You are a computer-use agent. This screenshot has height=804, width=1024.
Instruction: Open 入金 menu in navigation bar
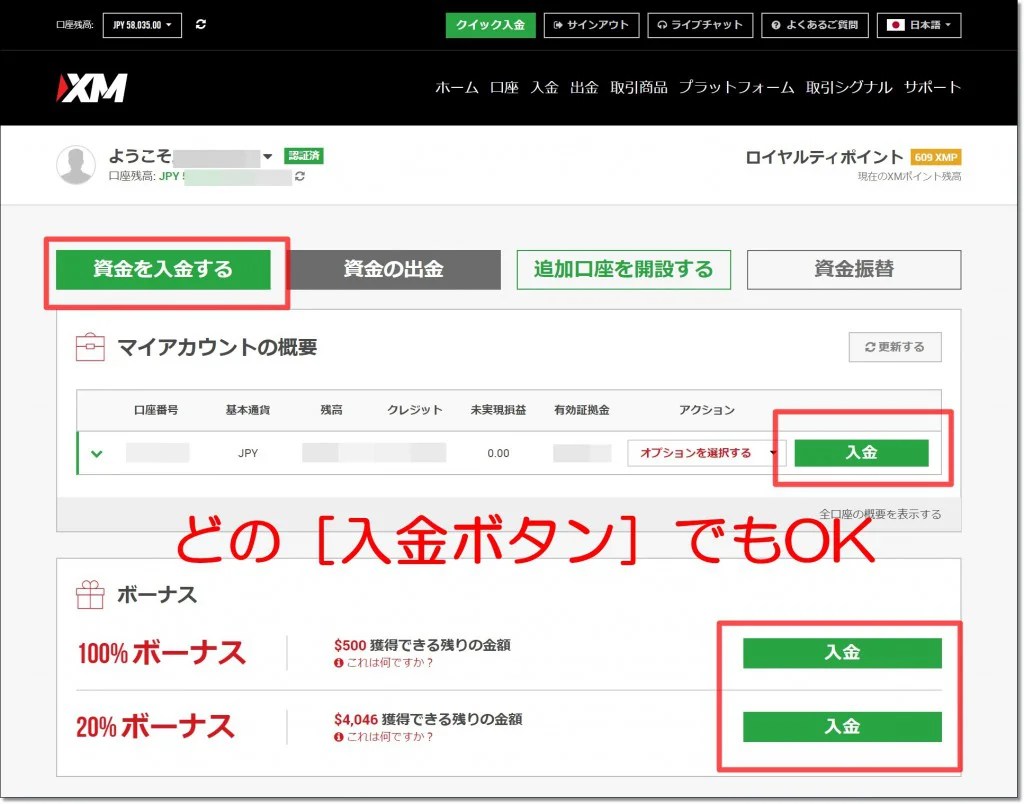pyautogui.click(x=544, y=88)
